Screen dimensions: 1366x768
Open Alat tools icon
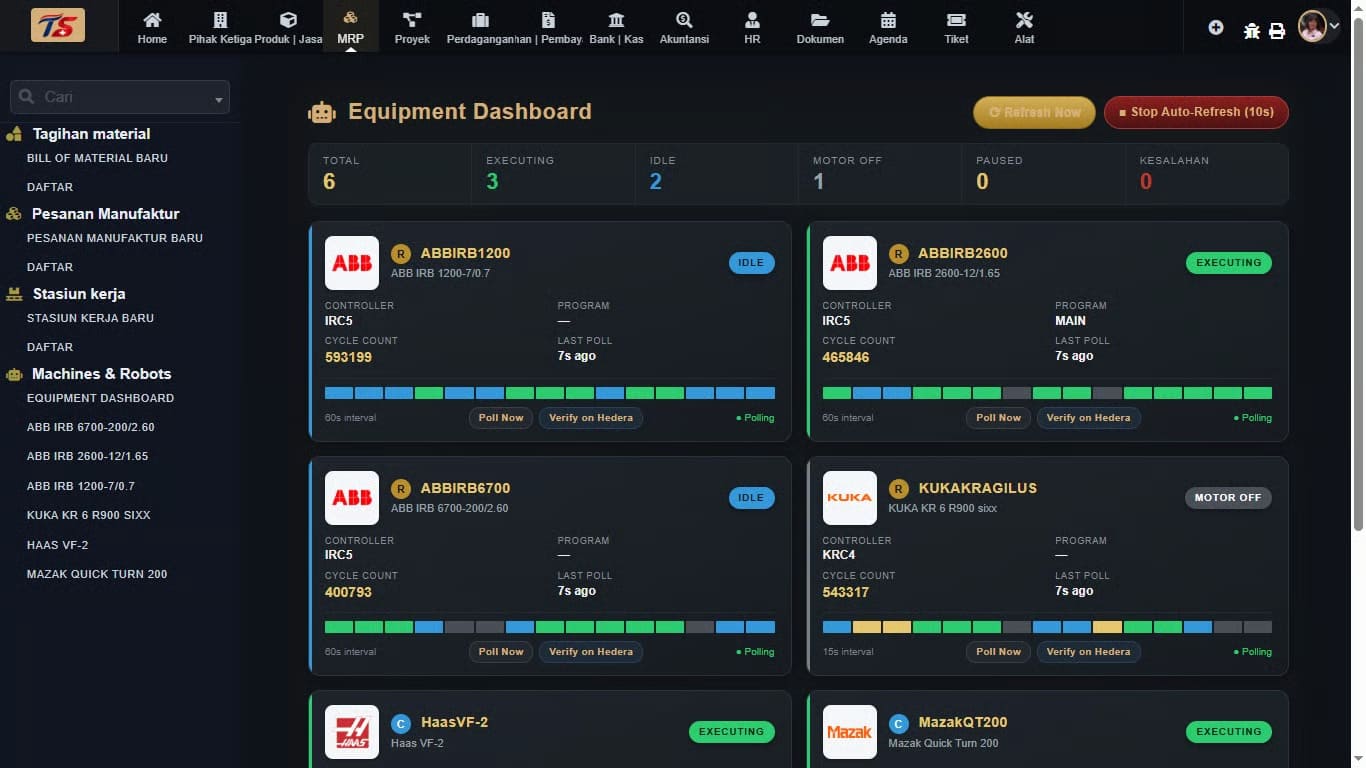tap(1024, 19)
